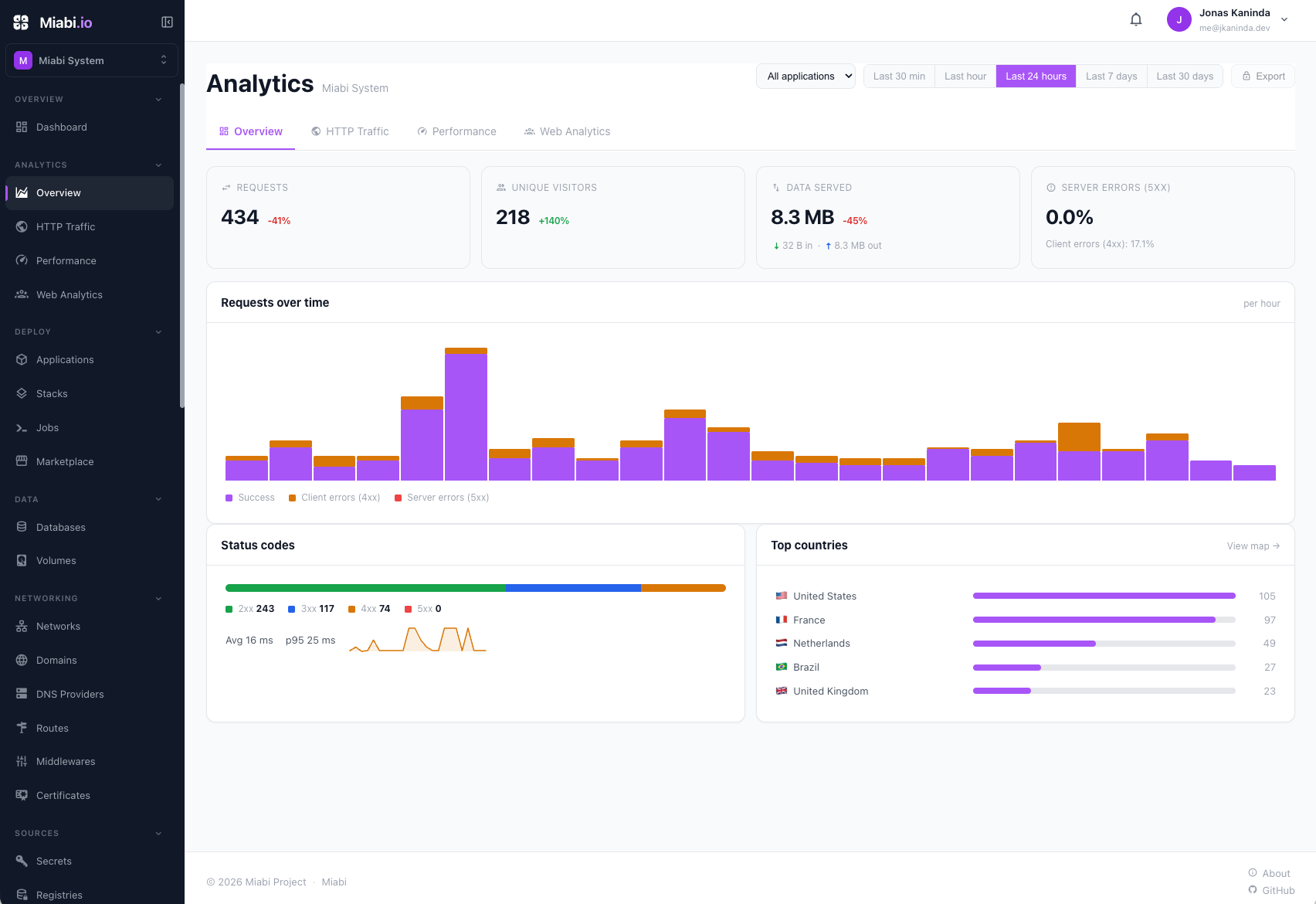Open Dashboard from the sidebar
Image resolution: width=1316 pixels, height=904 pixels.
(x=90, y=127)
